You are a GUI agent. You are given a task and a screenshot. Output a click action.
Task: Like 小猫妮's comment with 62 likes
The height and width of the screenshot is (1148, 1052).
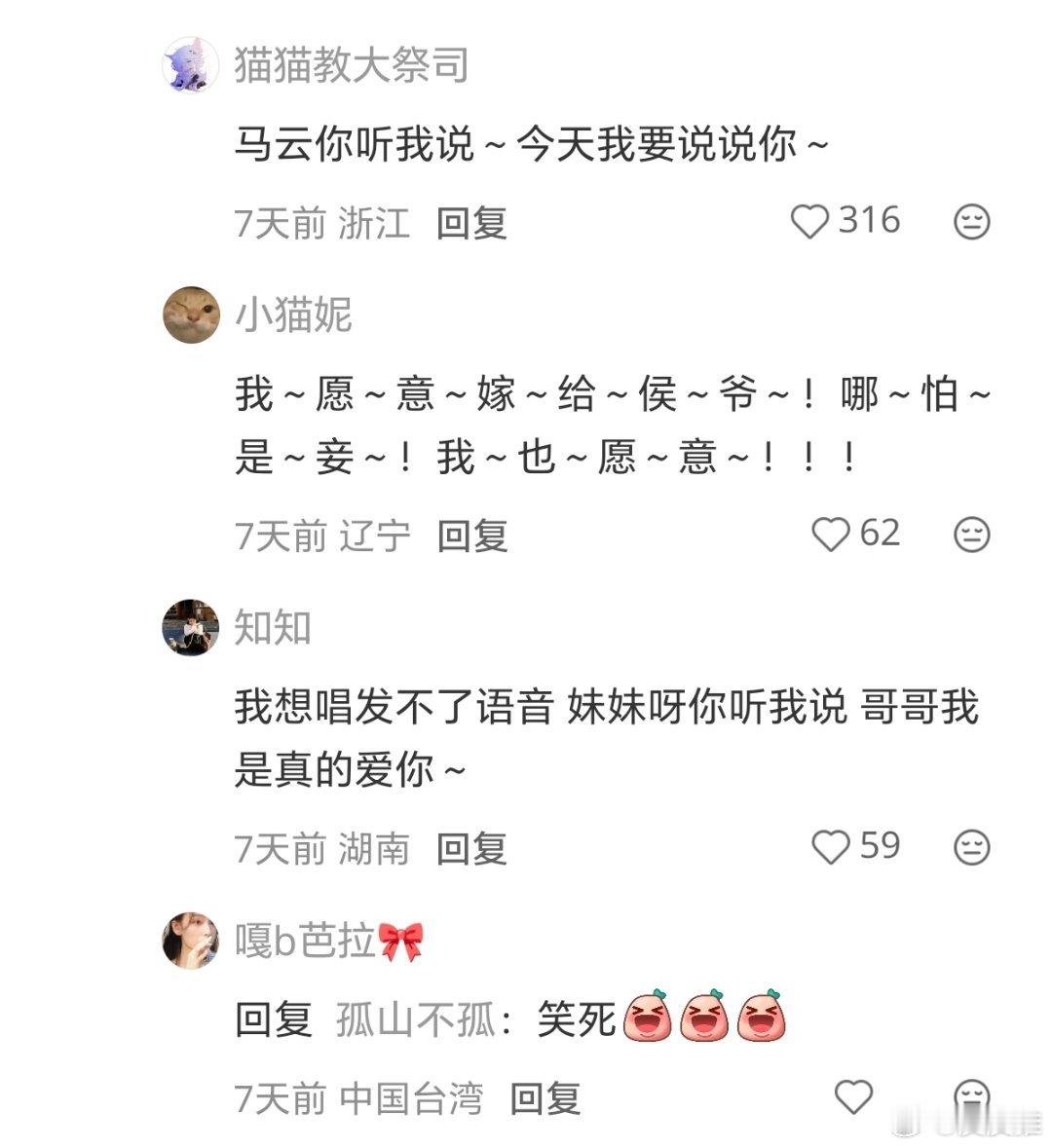pyautogui.click(x=831, y=534)
